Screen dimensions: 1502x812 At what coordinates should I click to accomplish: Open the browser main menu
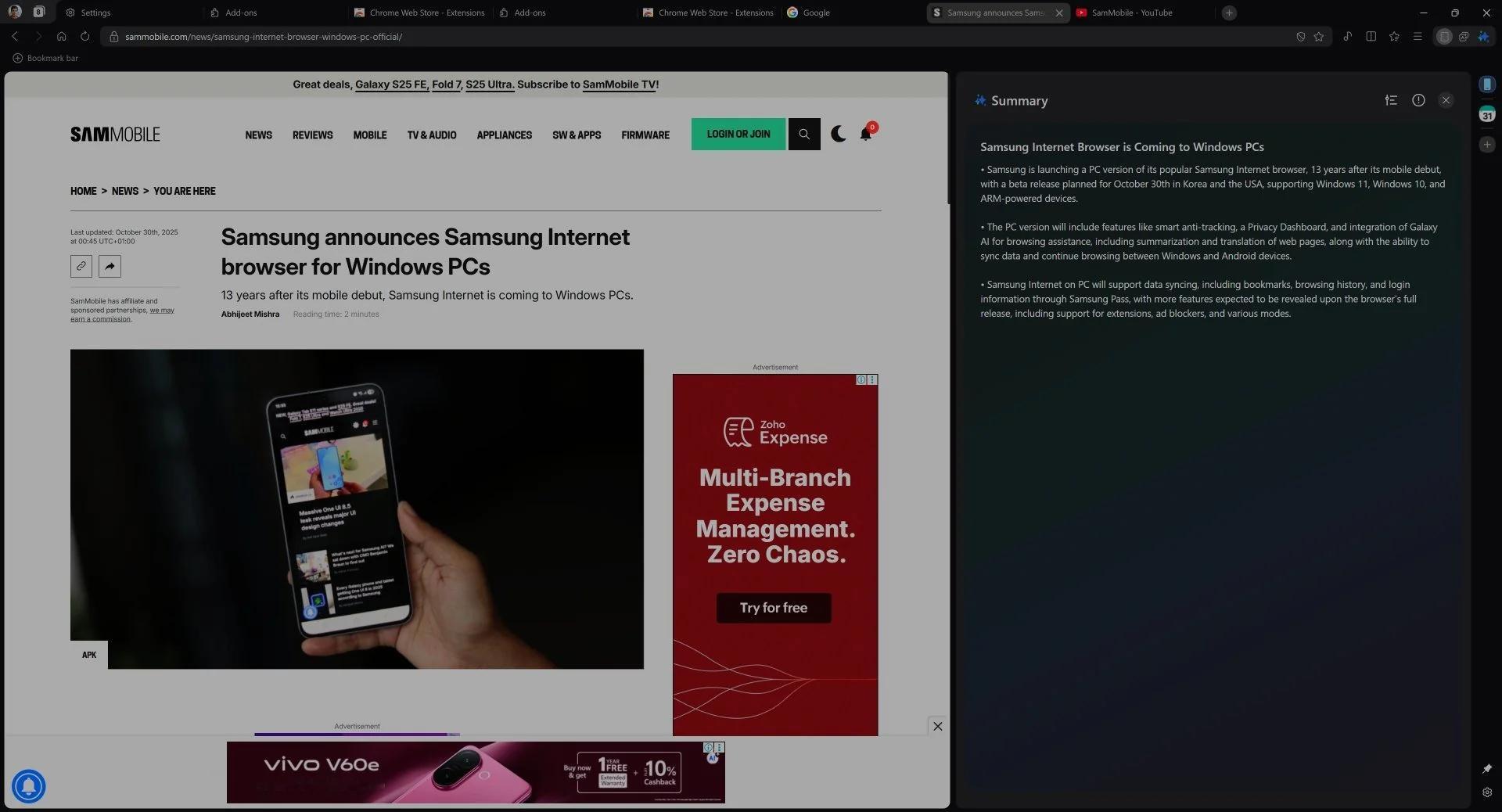pyautogui.click(x=1417, y=37)
